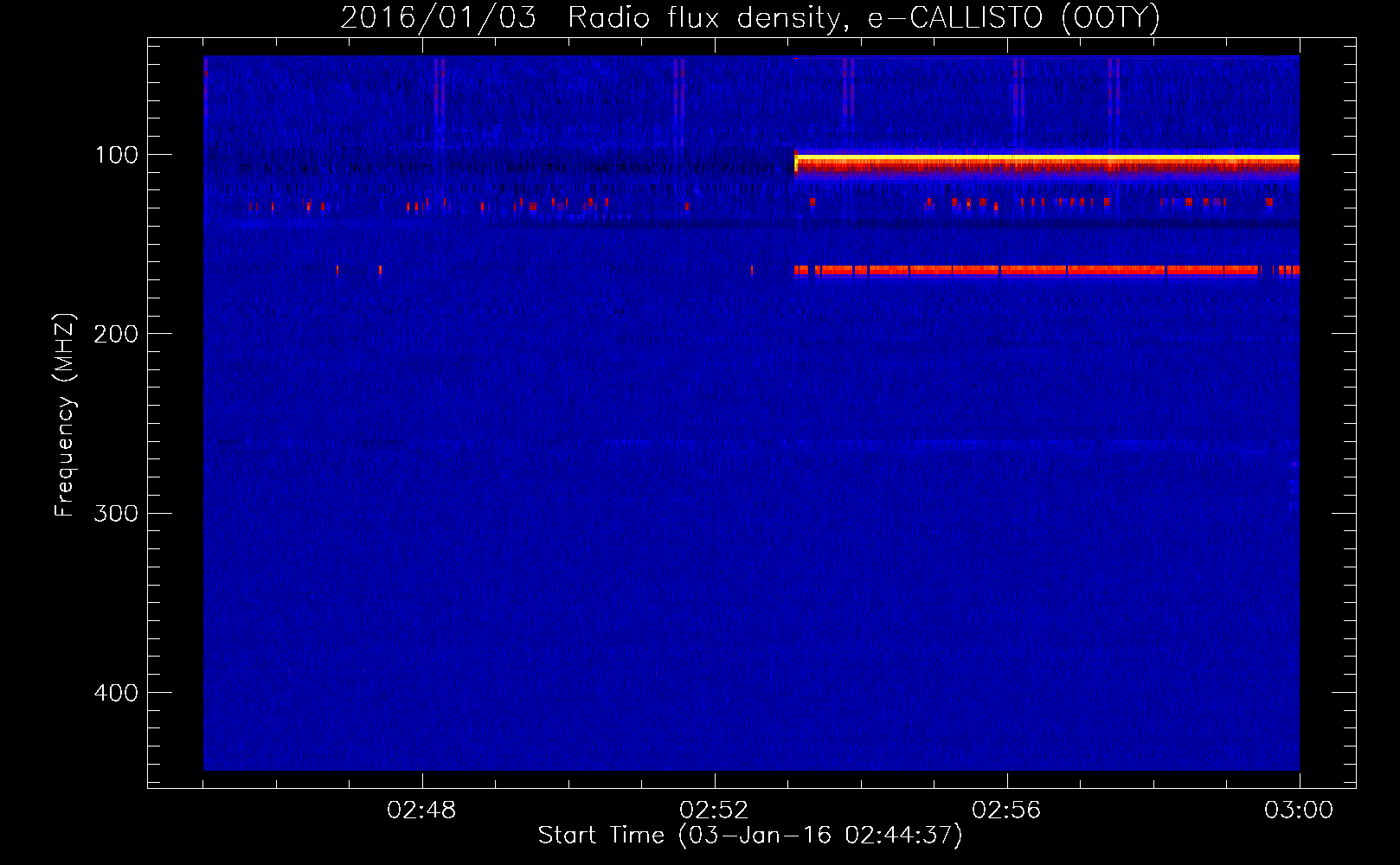Click the 'Frequency (MHZ)' axis label
Screen dimensions: 1400x865
(x=64, y=415)
